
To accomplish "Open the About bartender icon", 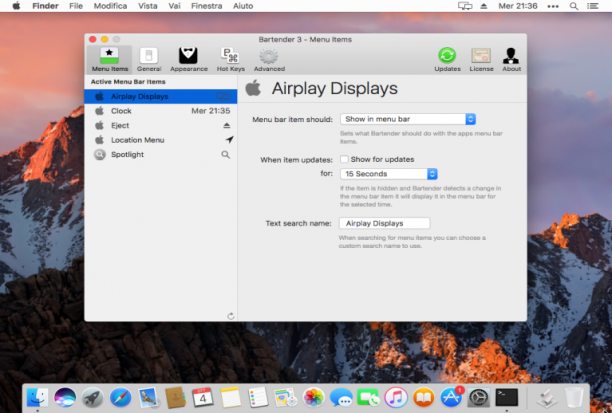I will coord(511,60).
